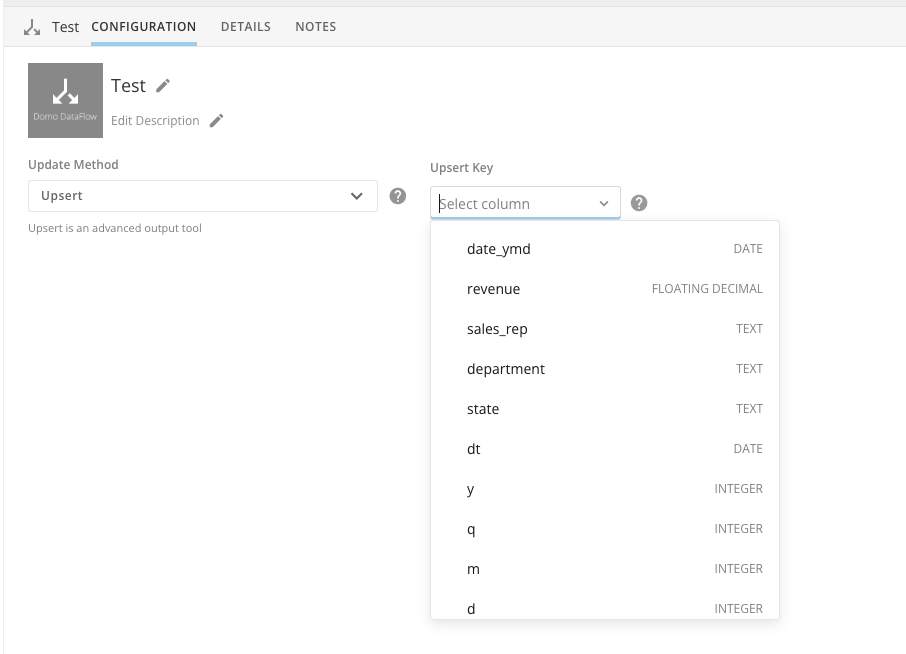Edit the Test name with pencil icon
906x654 pixels.
pos(164,86)
